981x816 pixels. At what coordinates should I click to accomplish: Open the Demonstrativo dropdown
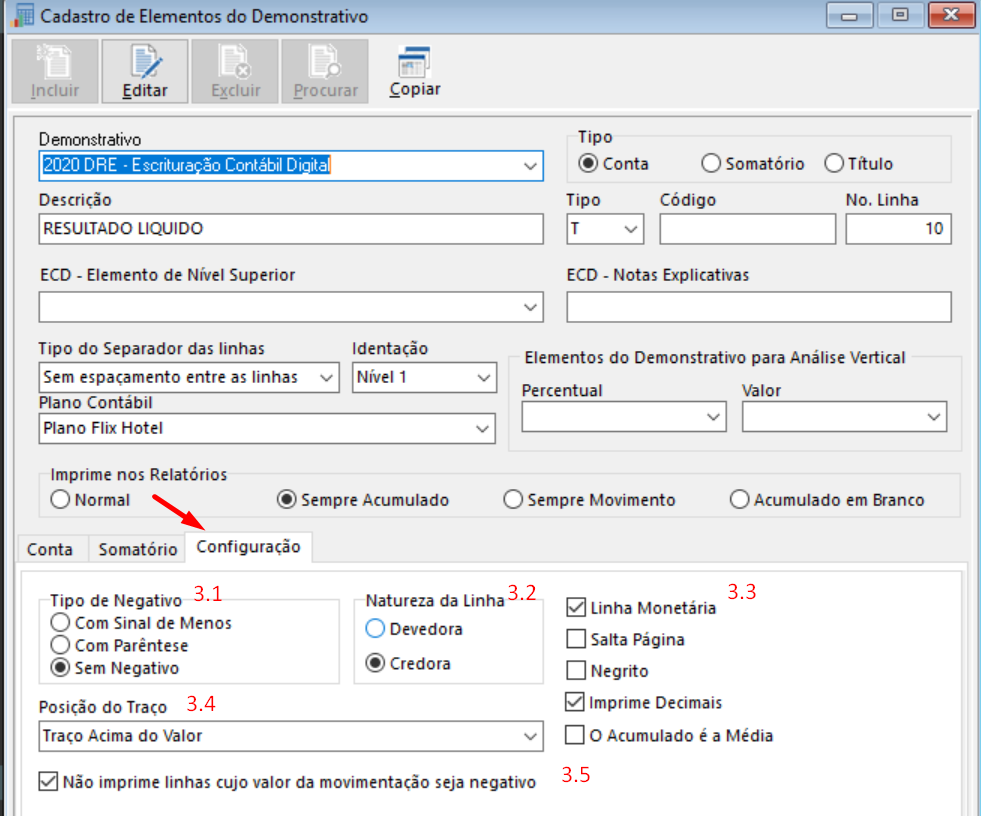click(530, 166)
